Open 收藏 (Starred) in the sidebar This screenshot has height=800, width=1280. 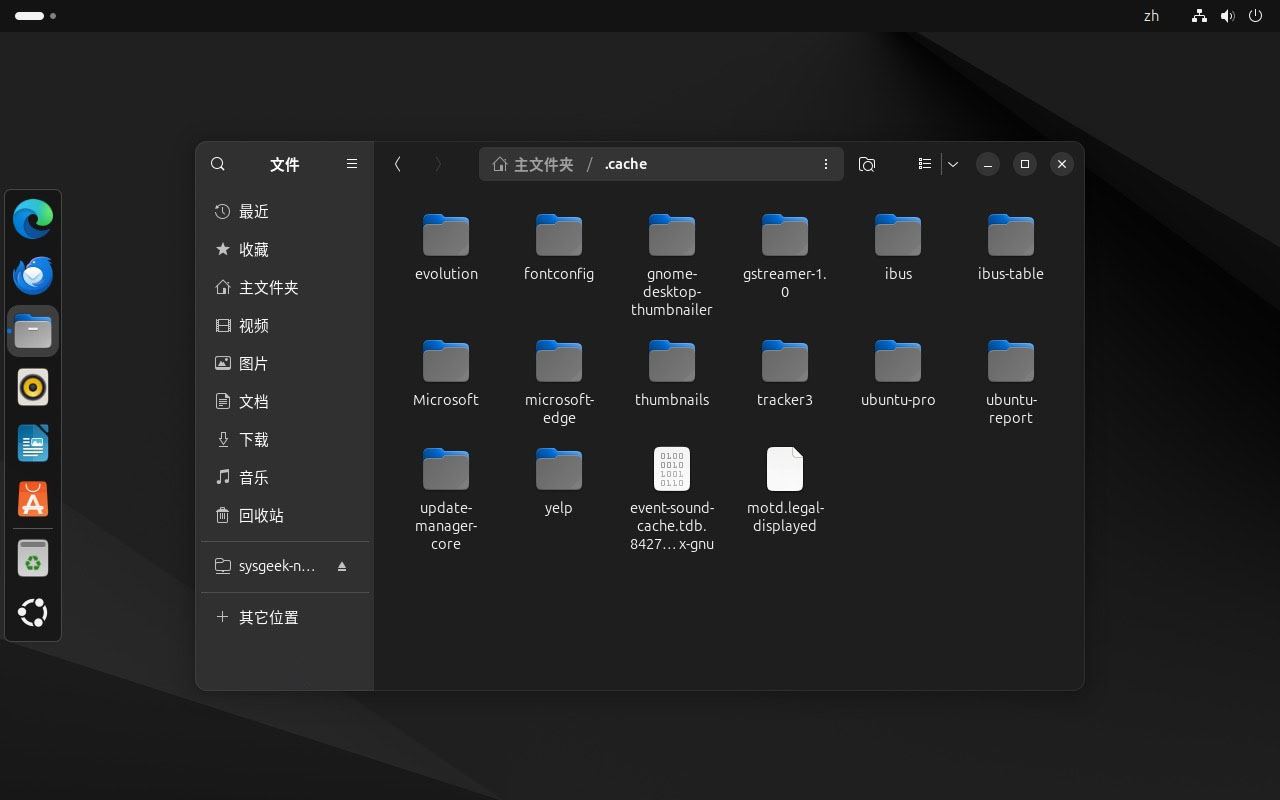253,249
